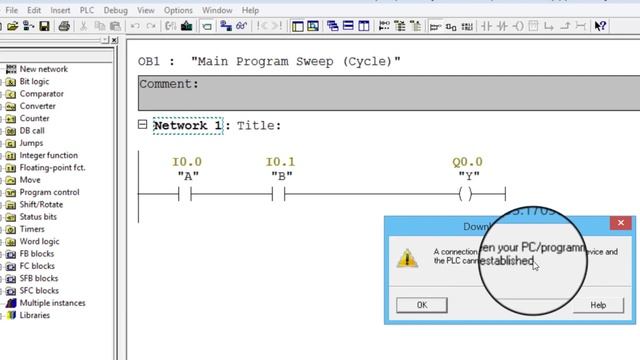Open the File menu

tap(11, 10)
